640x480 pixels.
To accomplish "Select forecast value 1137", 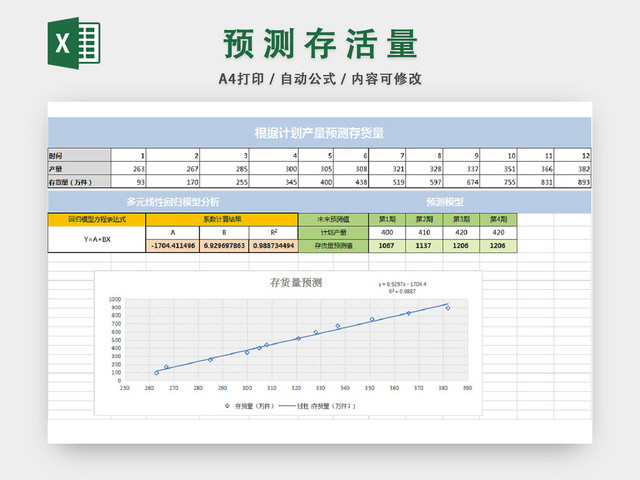I will 424,246.
